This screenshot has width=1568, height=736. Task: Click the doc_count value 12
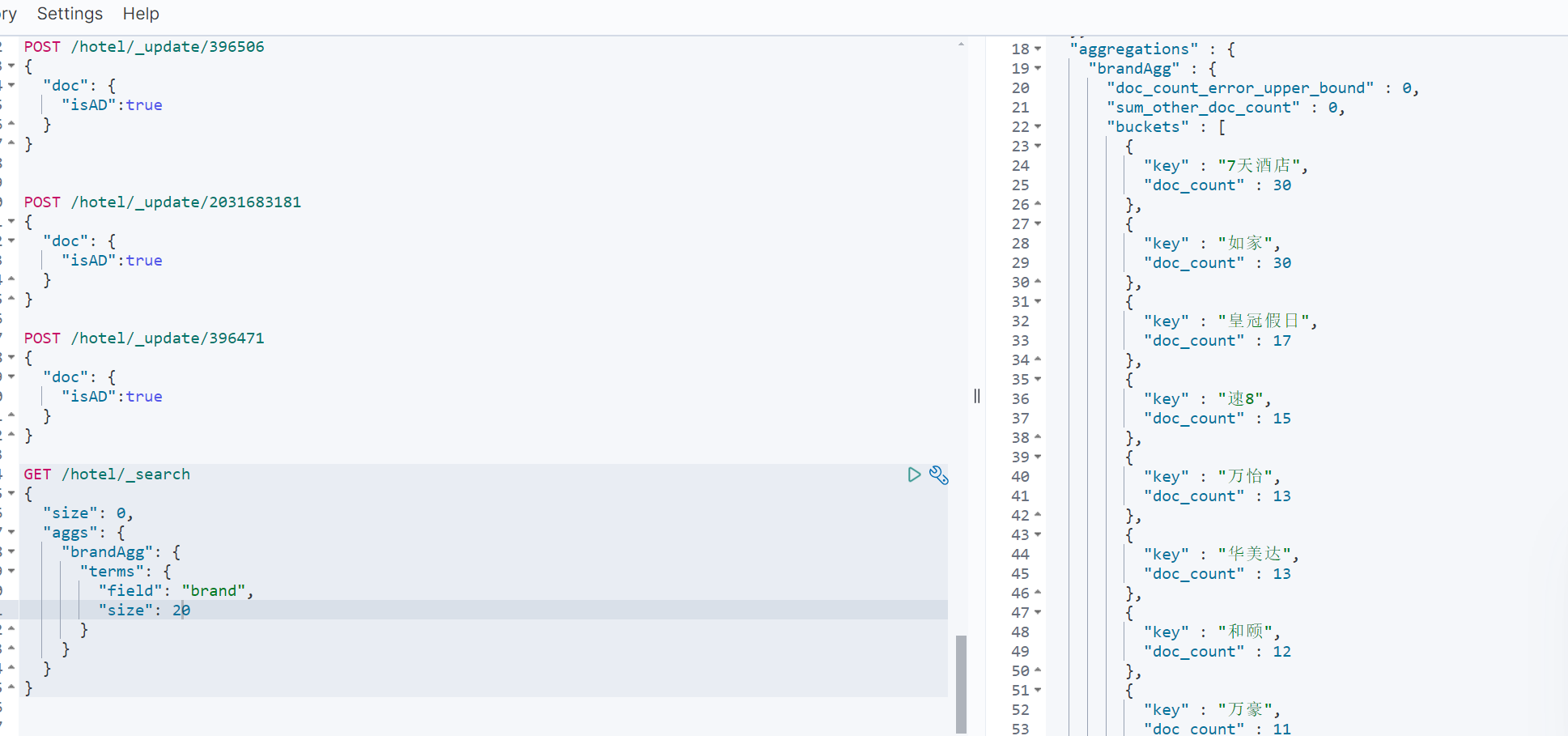pos(1282,652)
